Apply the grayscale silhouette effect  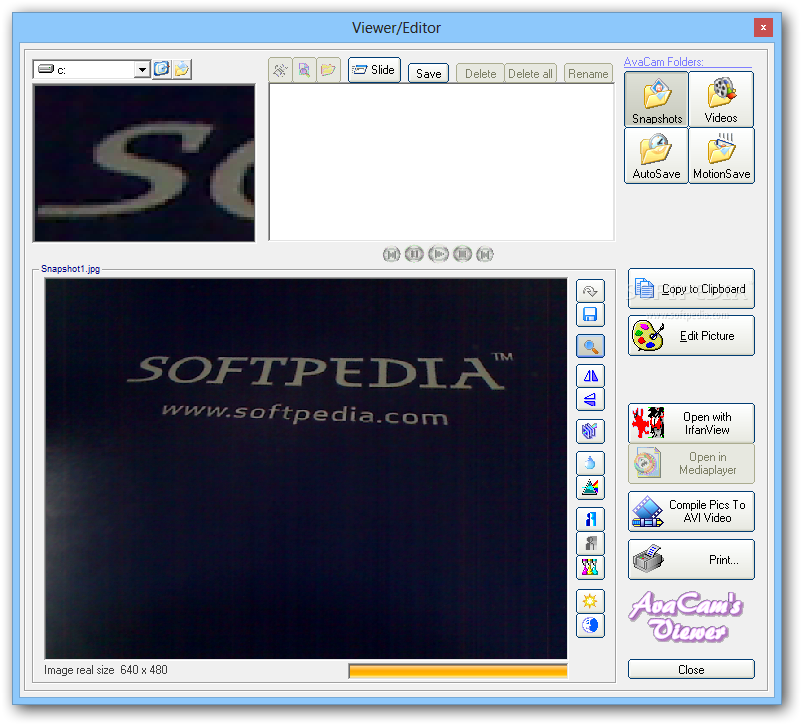(x=590, y=543)
